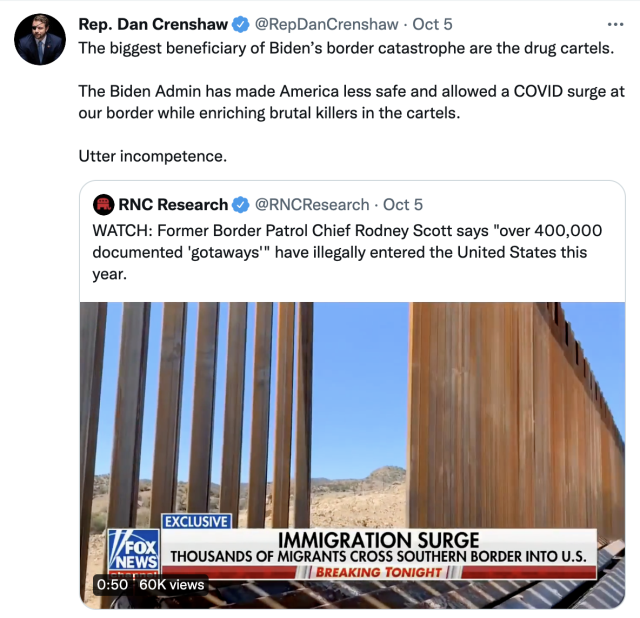Click the verified badge beside Rep. Dan Crenshaw

[241, 24]
